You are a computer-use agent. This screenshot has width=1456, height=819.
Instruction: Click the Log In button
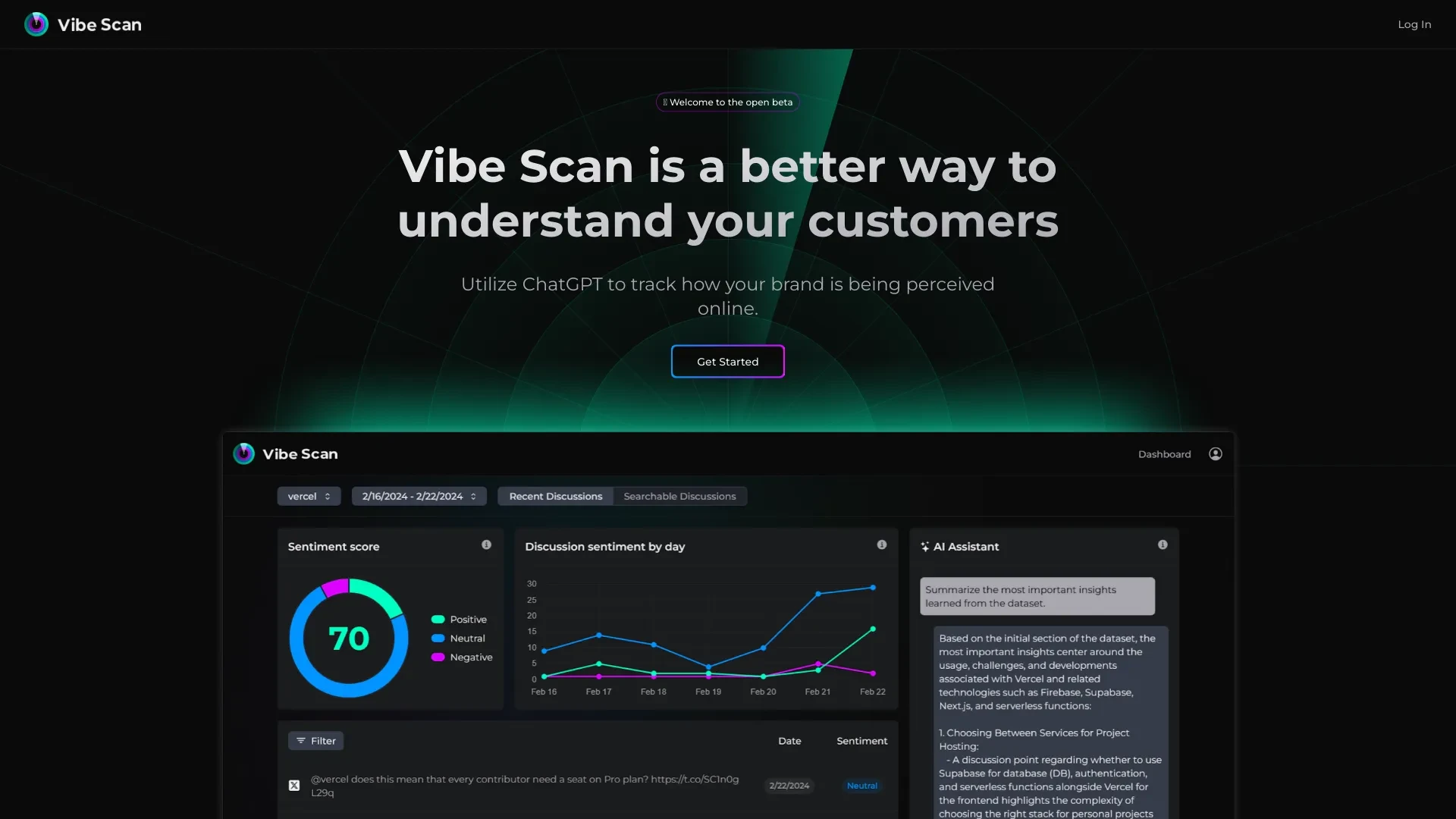1414,24
